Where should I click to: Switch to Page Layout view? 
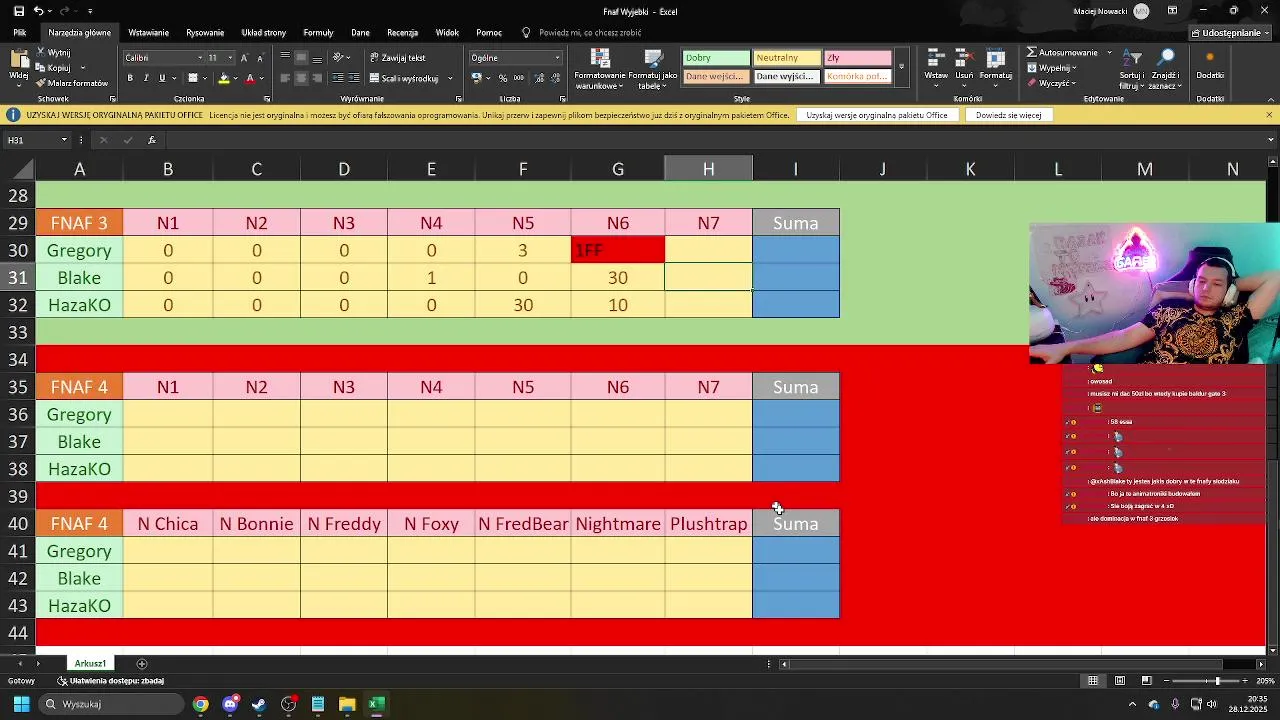[x=1120, y=681]
